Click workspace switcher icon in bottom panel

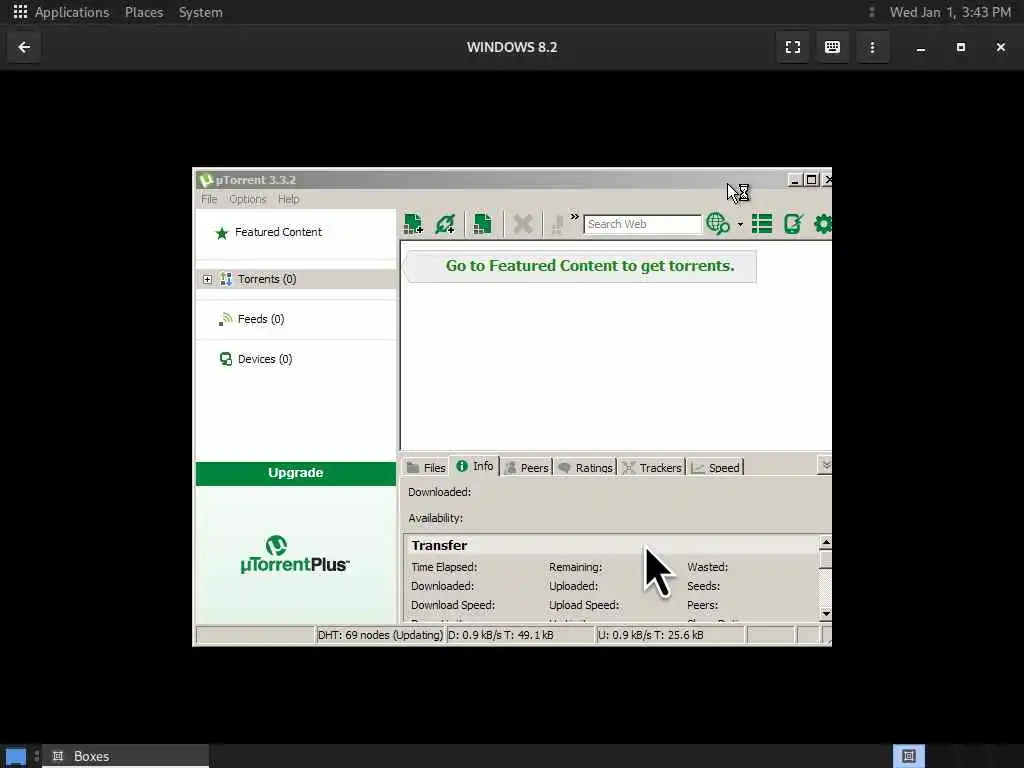click(x=908, y=756)
